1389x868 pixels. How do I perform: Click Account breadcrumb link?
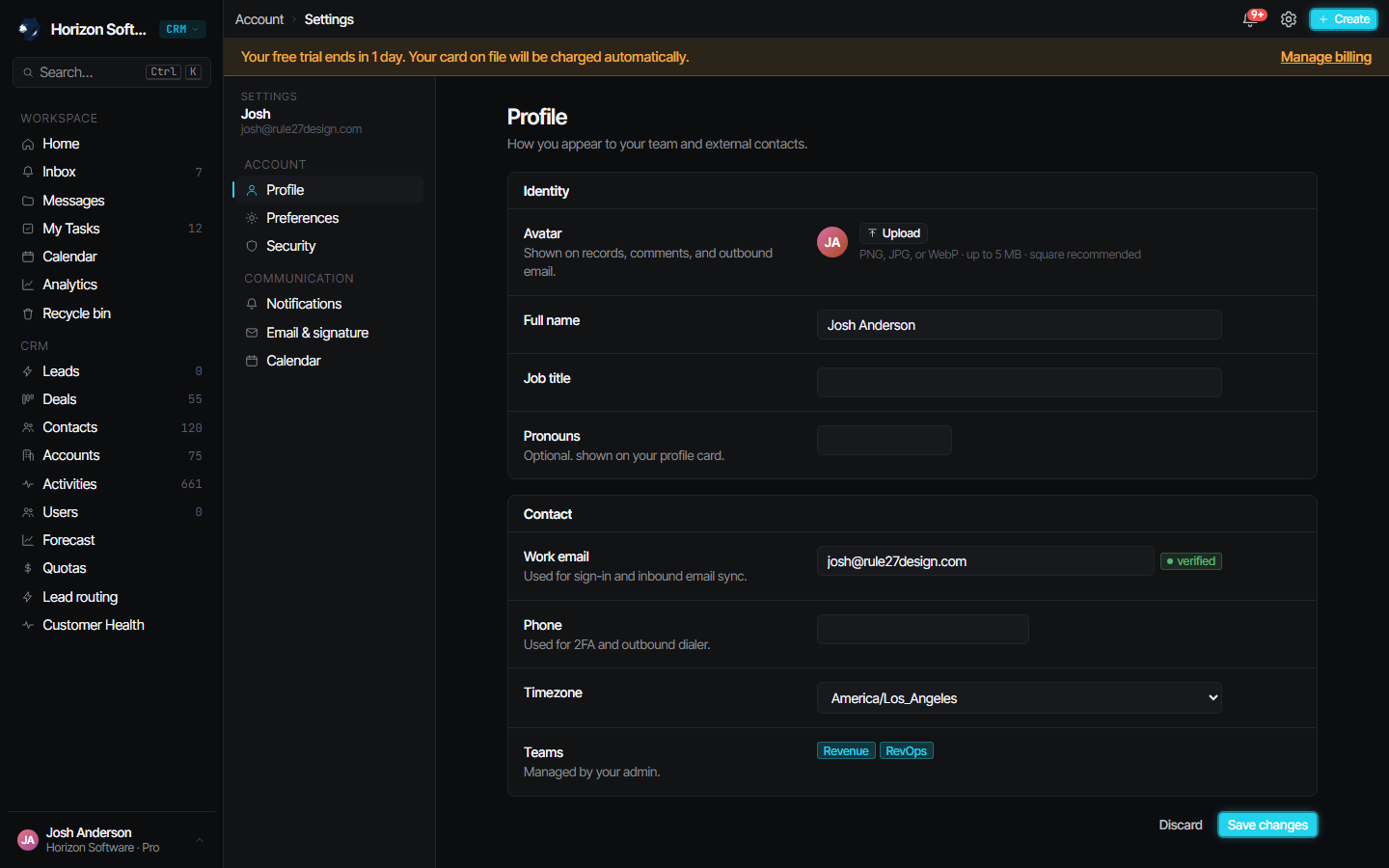click(x=259, y=19)
